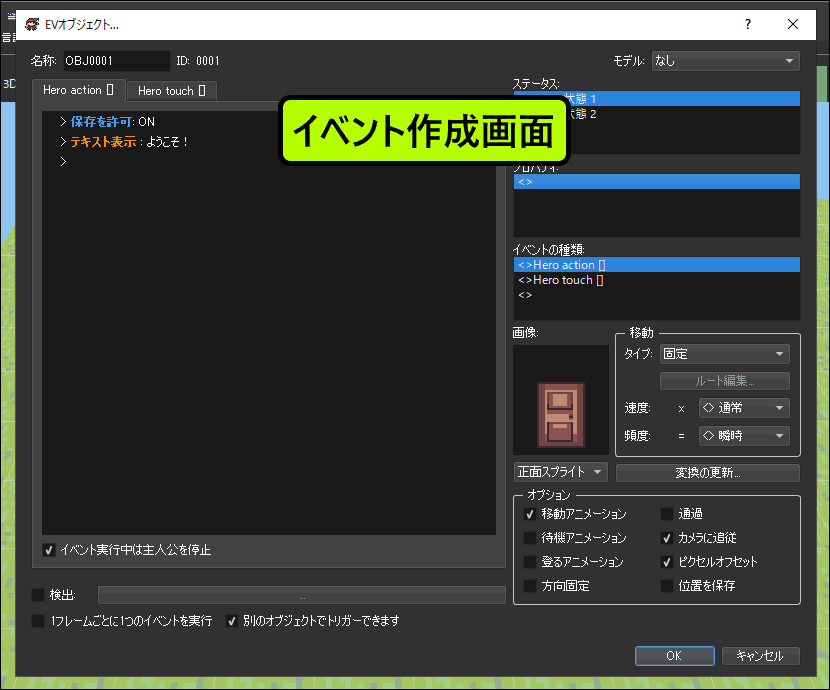Toggle 移動アニメーション checkbox
The image size is (830, 690).
click(530, 514)
